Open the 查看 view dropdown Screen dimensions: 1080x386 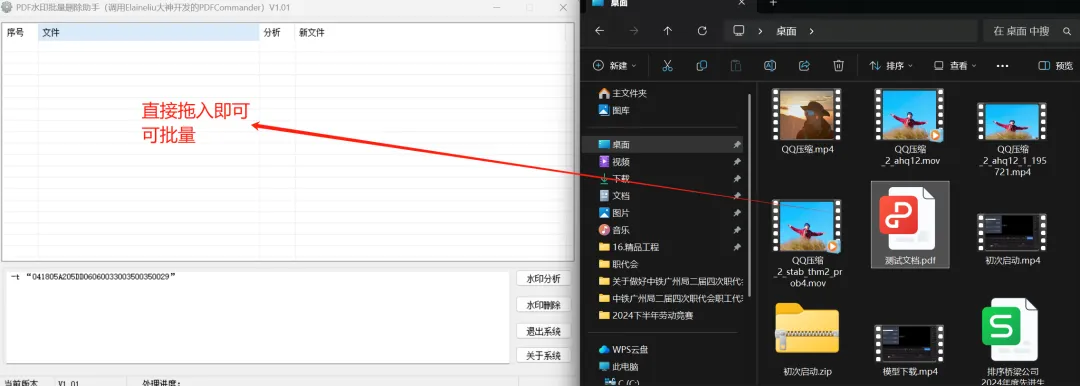click(x=955, y=65)
